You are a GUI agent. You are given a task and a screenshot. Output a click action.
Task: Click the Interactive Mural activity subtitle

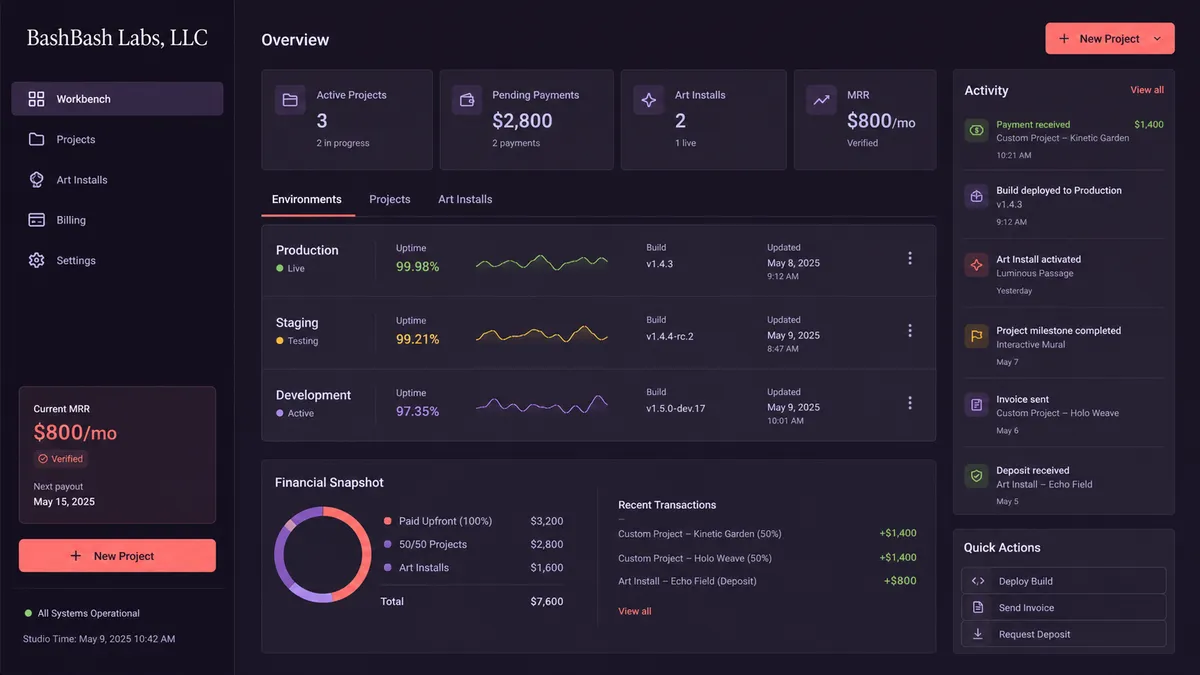1031,344
